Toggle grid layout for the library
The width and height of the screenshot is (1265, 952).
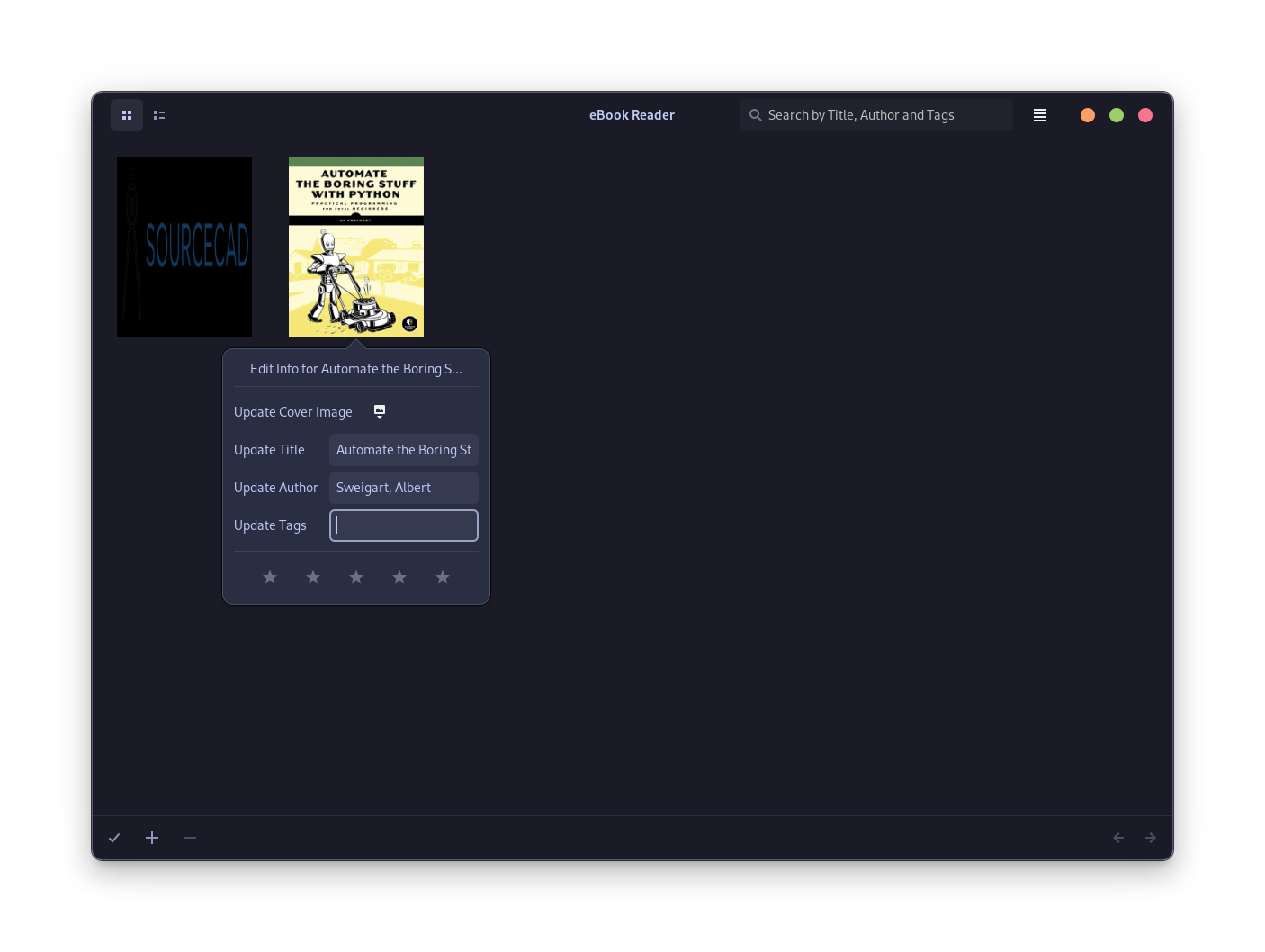click(x=127, y=115)
